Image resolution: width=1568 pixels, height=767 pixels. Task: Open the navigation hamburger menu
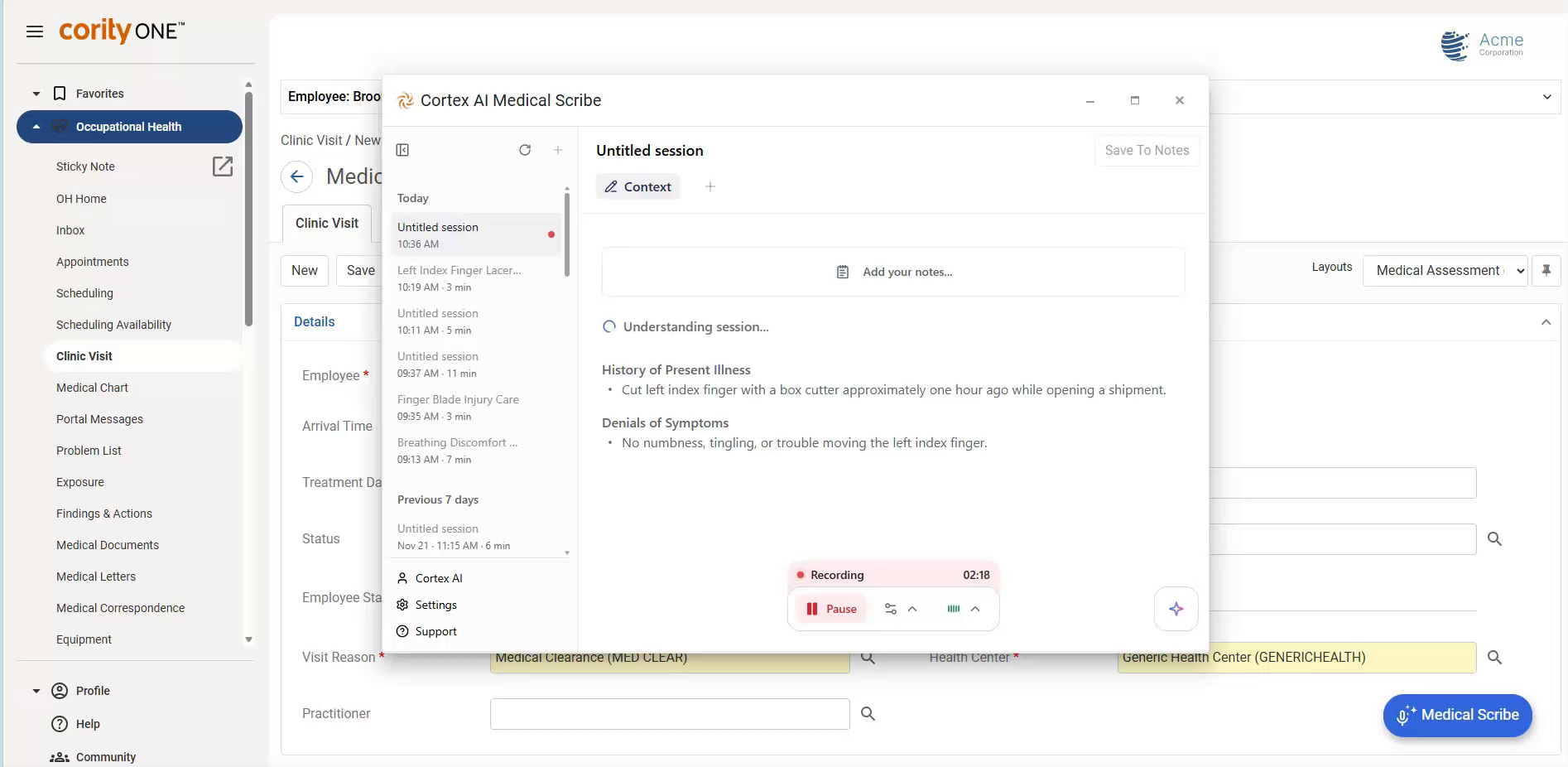(x=35, y=31)
